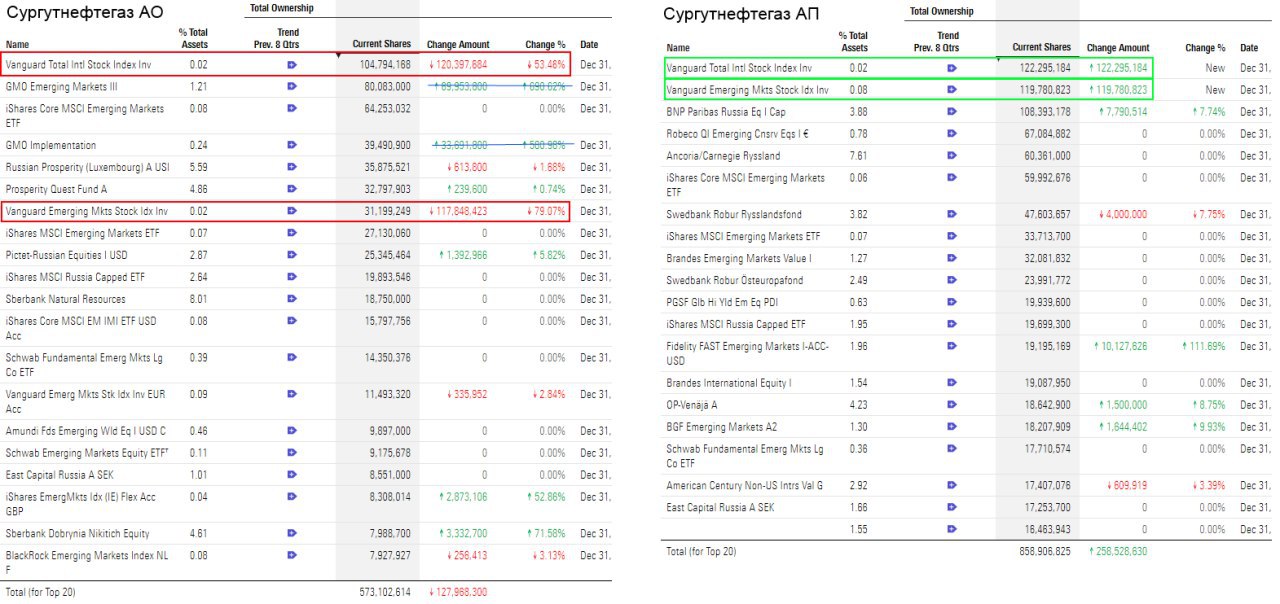
Task: Select Vanguard Total Intl Stock Index Inv in АО table
Action: coord(78,64)
